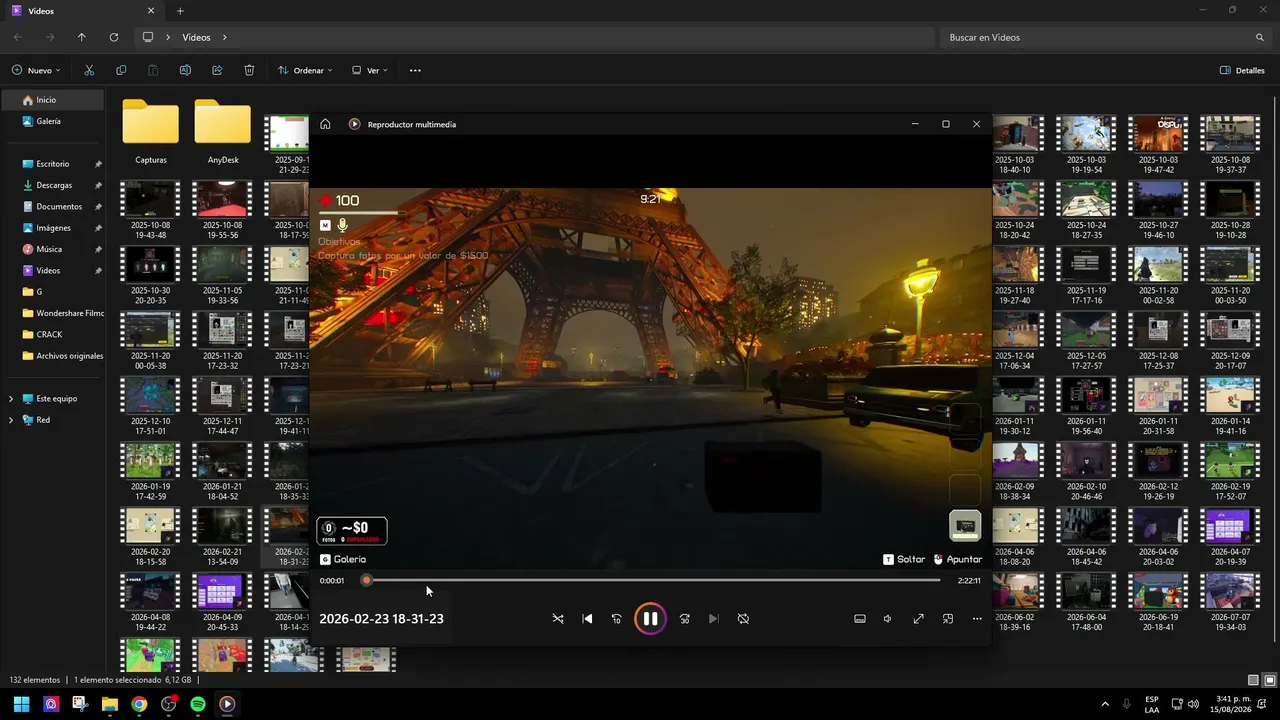
Task: Skip forward 30 seconds
Action: click(x=684, y=619)
